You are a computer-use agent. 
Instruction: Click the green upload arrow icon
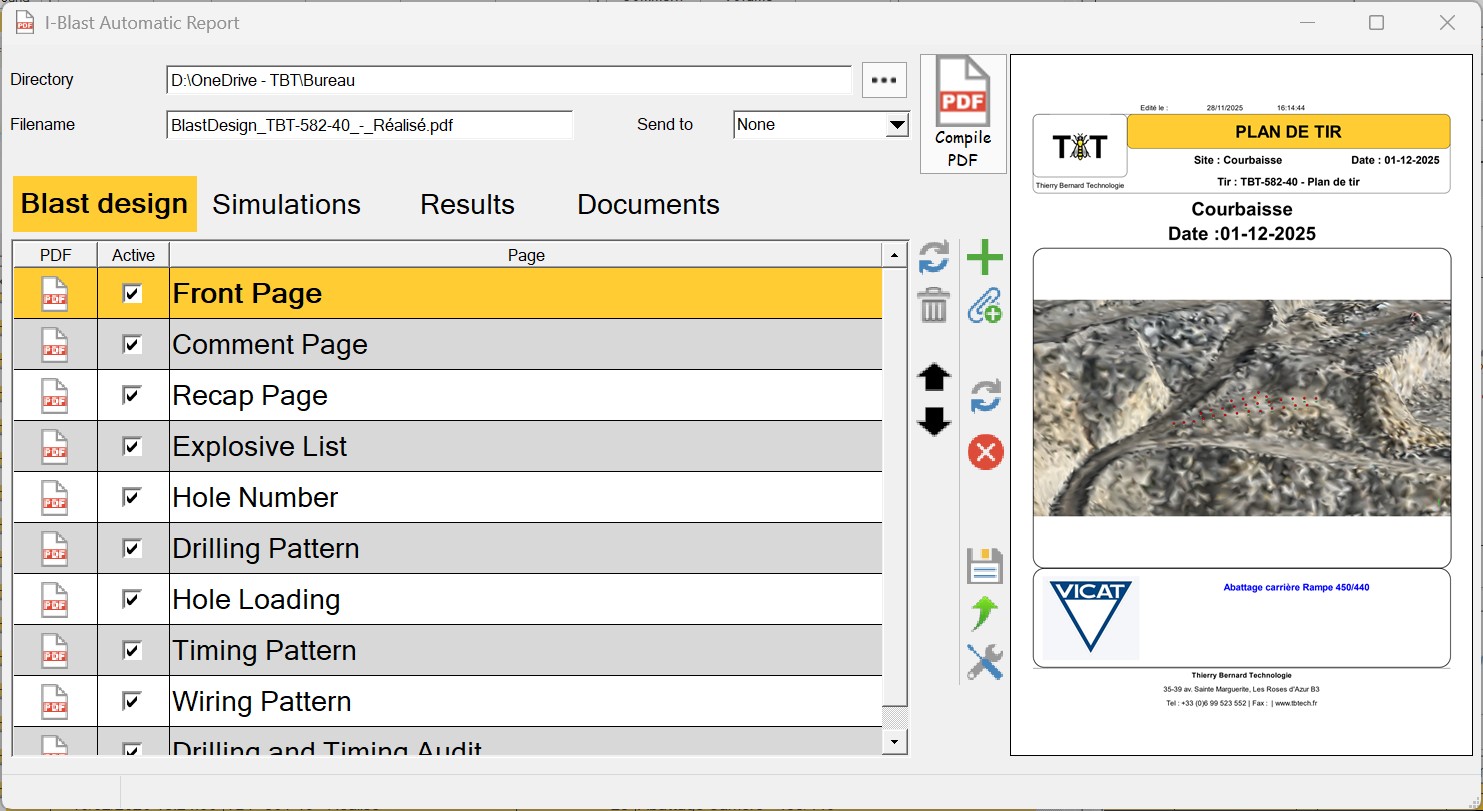(x=985, y=614)
